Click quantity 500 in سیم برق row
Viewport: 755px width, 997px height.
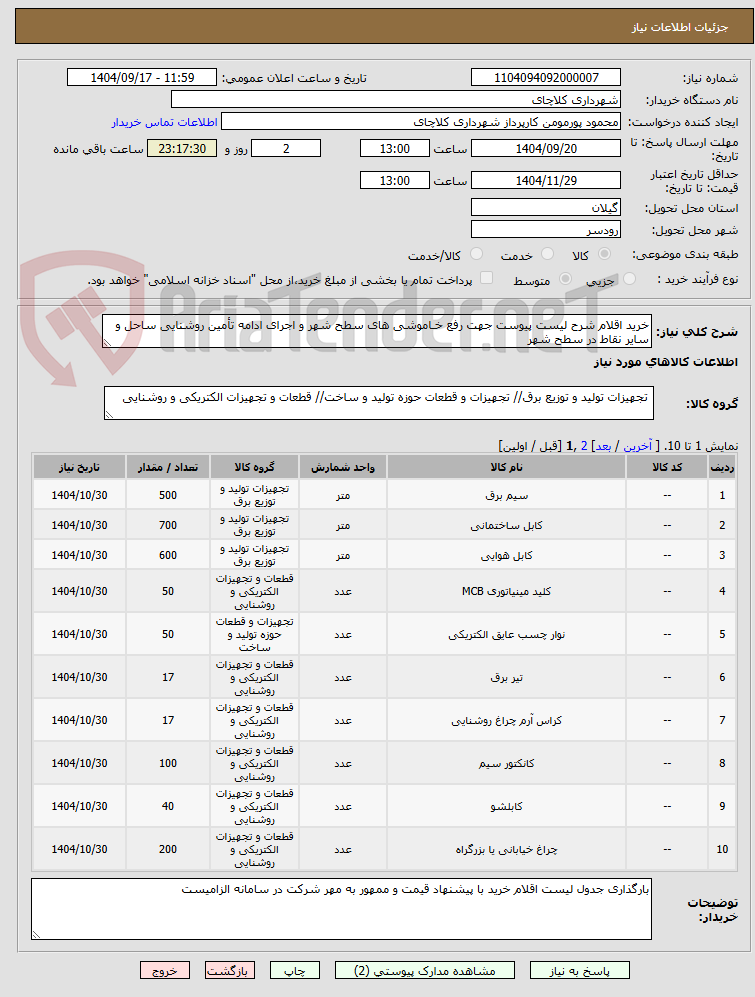click(168, 495)
